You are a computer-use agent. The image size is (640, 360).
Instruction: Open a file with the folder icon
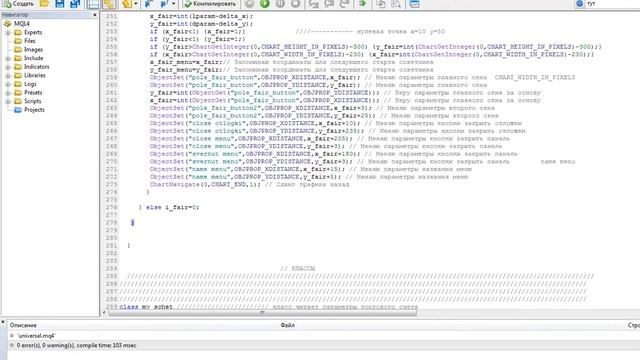click(x=44, y=4)
